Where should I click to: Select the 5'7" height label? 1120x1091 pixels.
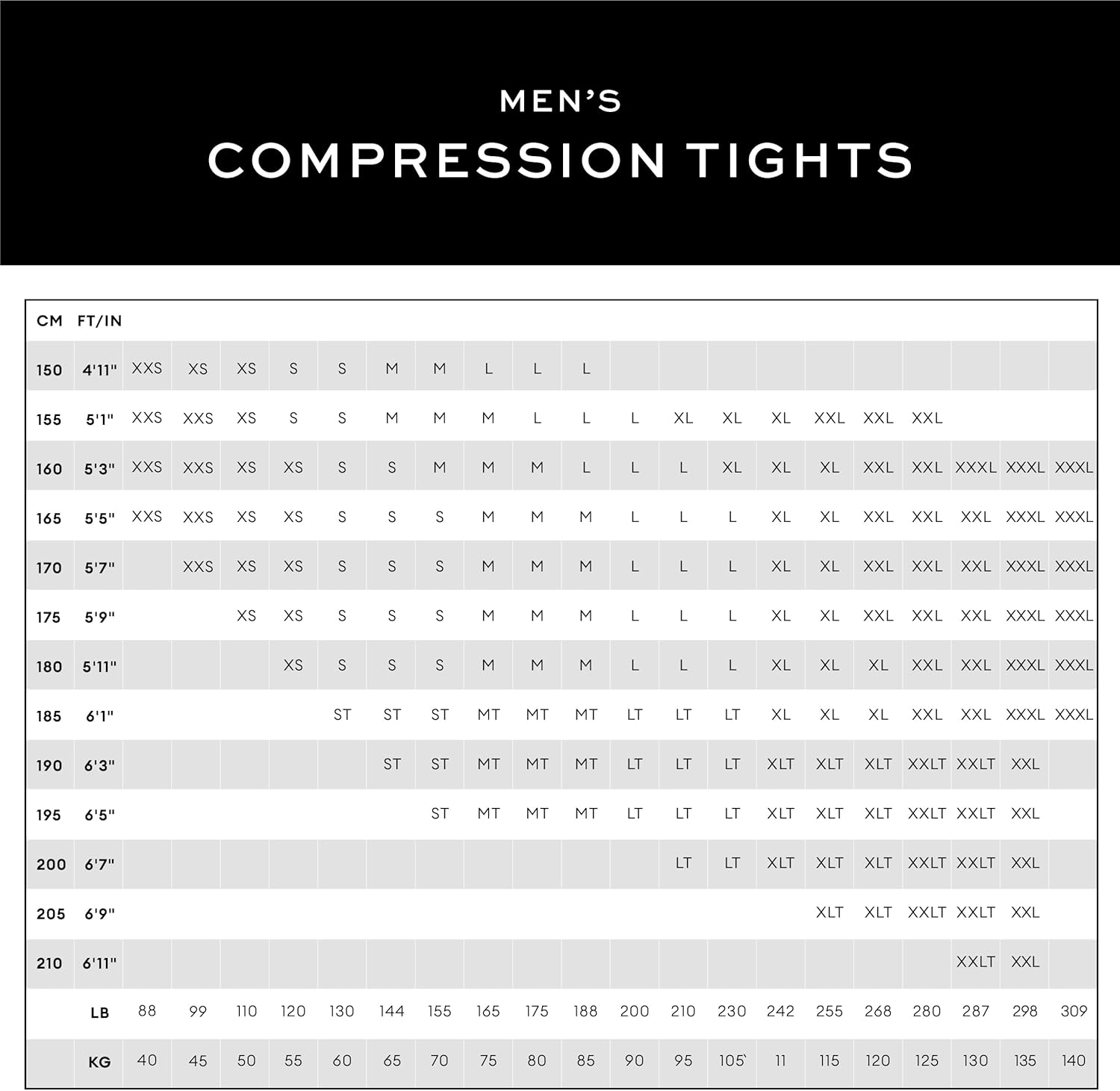coord(99,568)
